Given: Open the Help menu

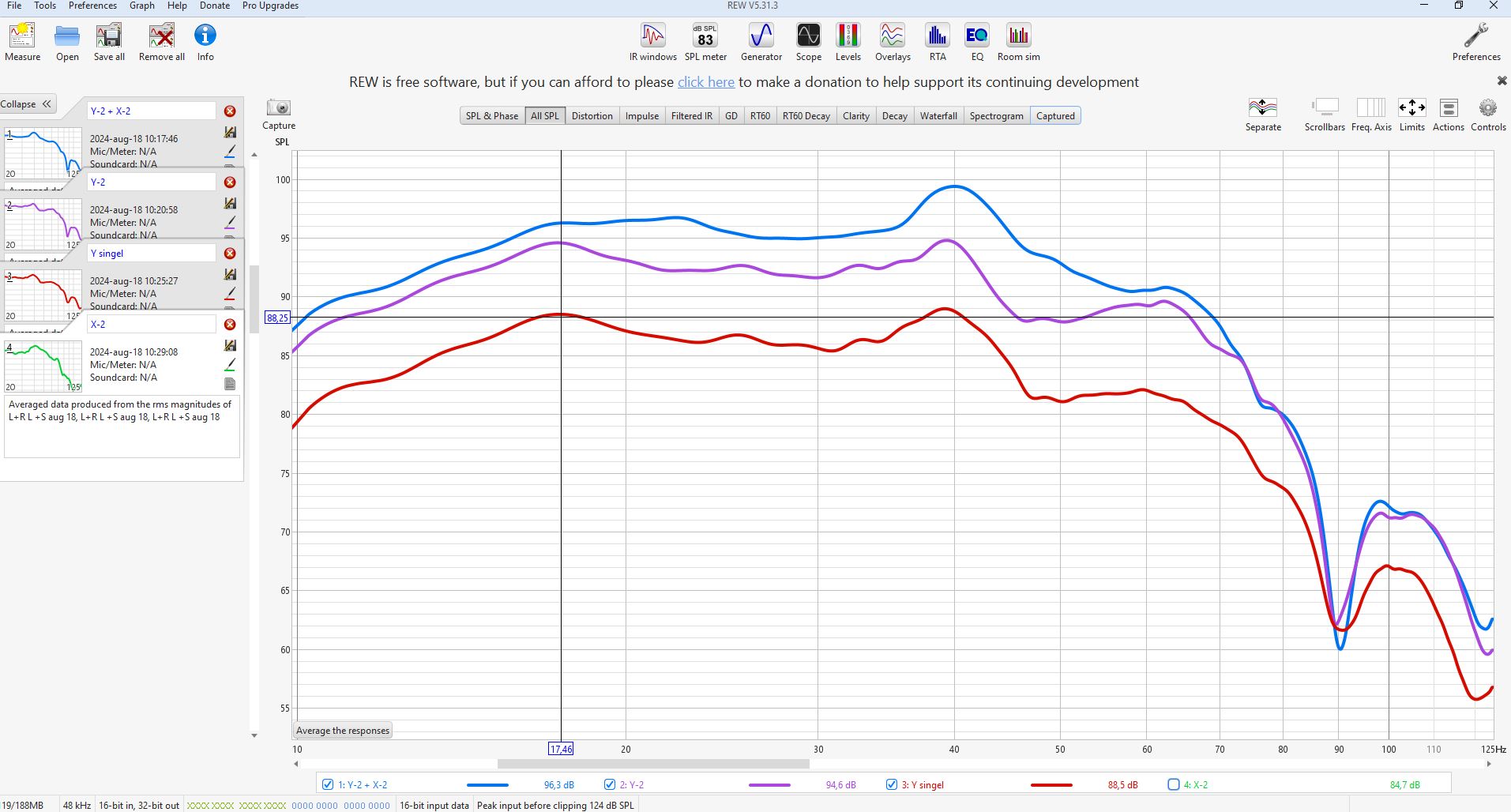Looking at the screenshot, I should tap(177, 6).
